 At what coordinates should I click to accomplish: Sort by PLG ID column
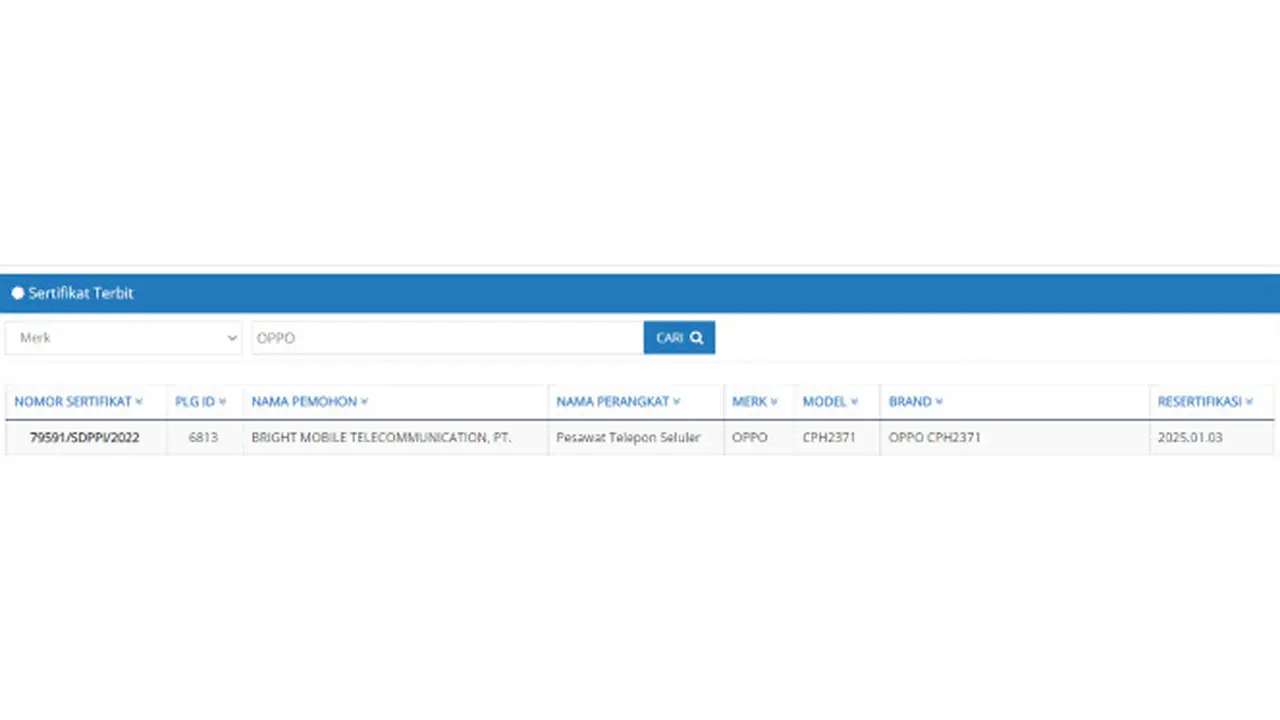click(x=200, y=402)
